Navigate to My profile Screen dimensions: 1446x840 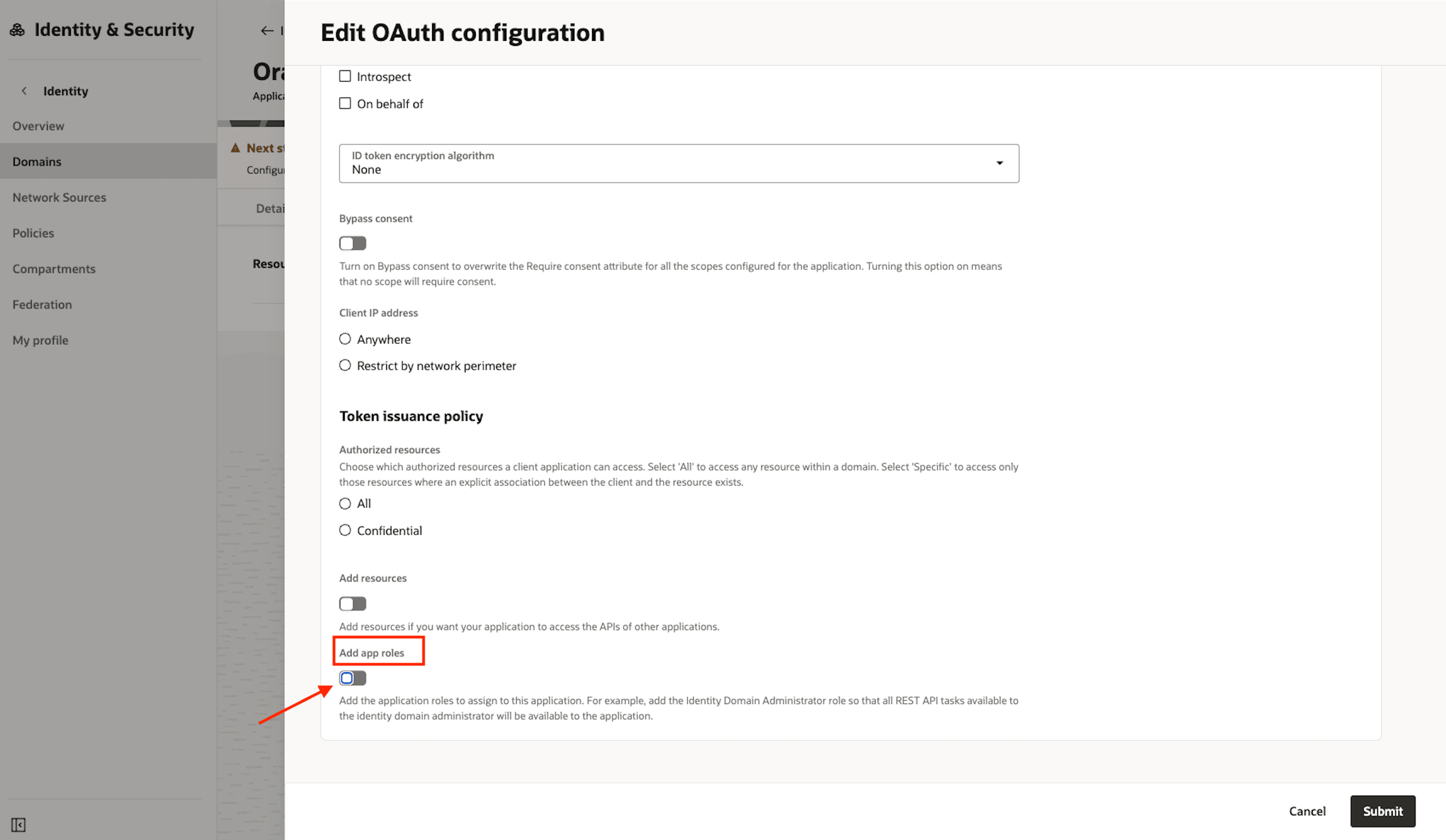[x=40, y=340]
